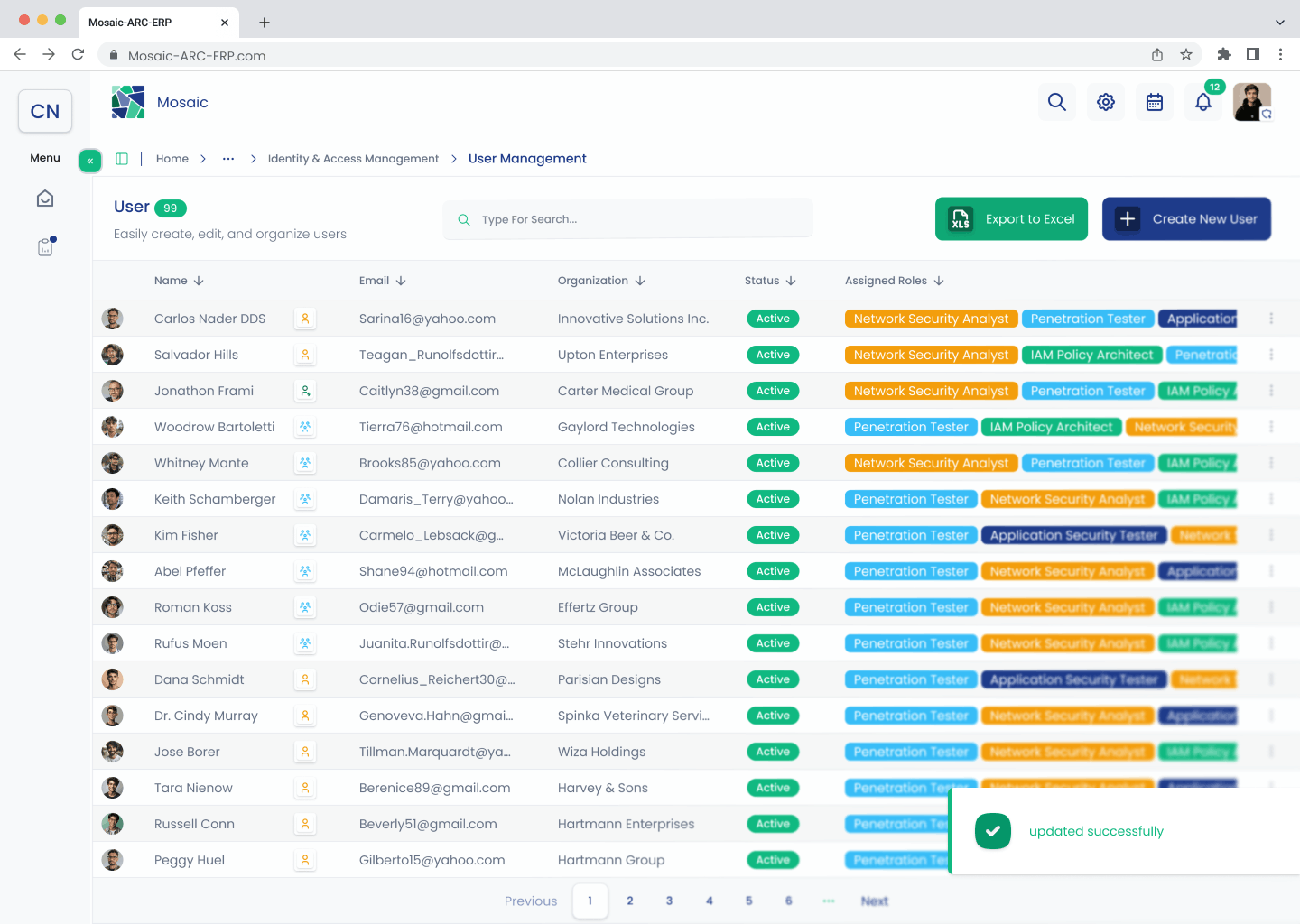1300x924 pixels.
Task: Open the calendar icon in header
Action: click(1155, 102)
